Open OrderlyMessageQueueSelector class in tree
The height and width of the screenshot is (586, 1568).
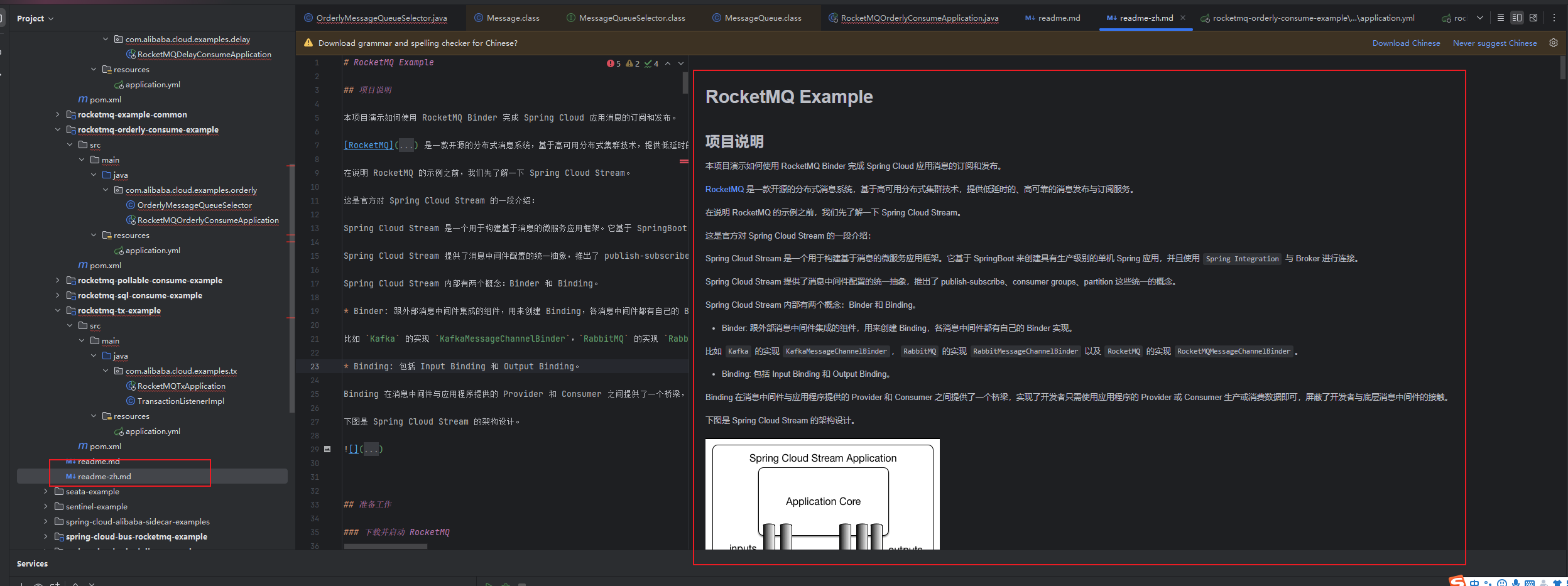194,205
